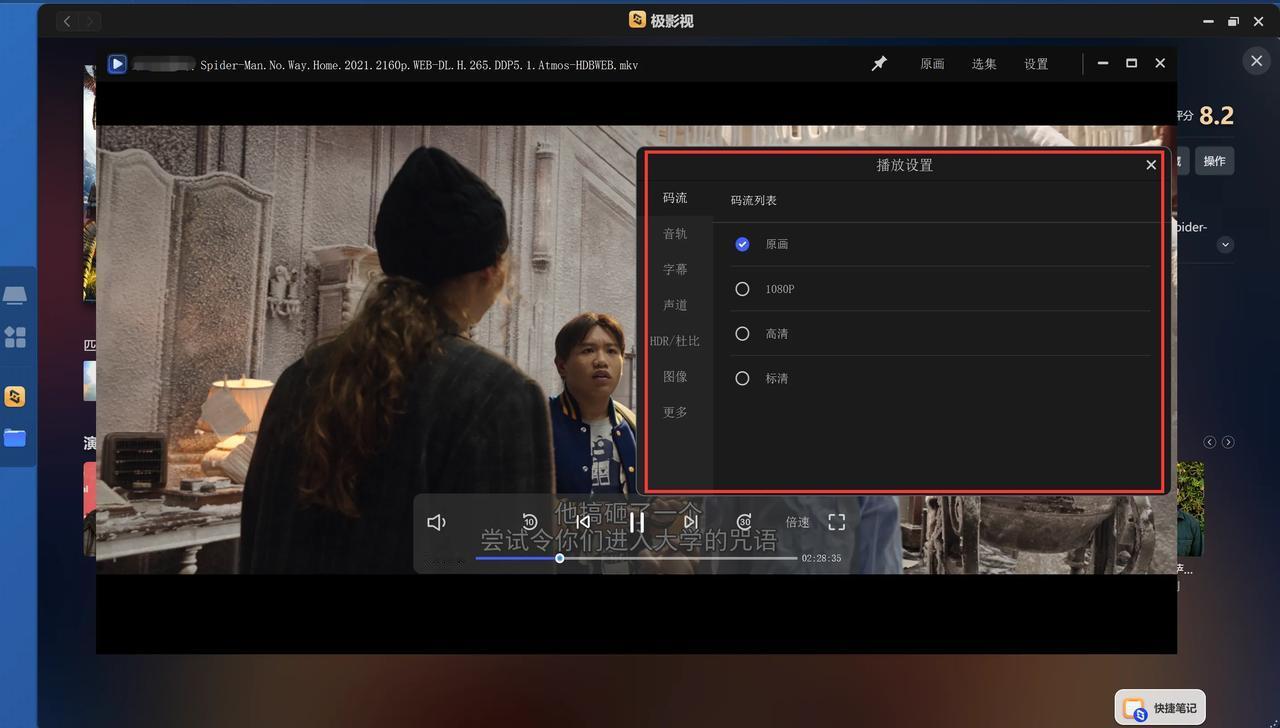Viewport: 1280px width, 728px height.
Task: Click the 8.2 rating score
Action: pyautogui.click(x=1216, y=116)
